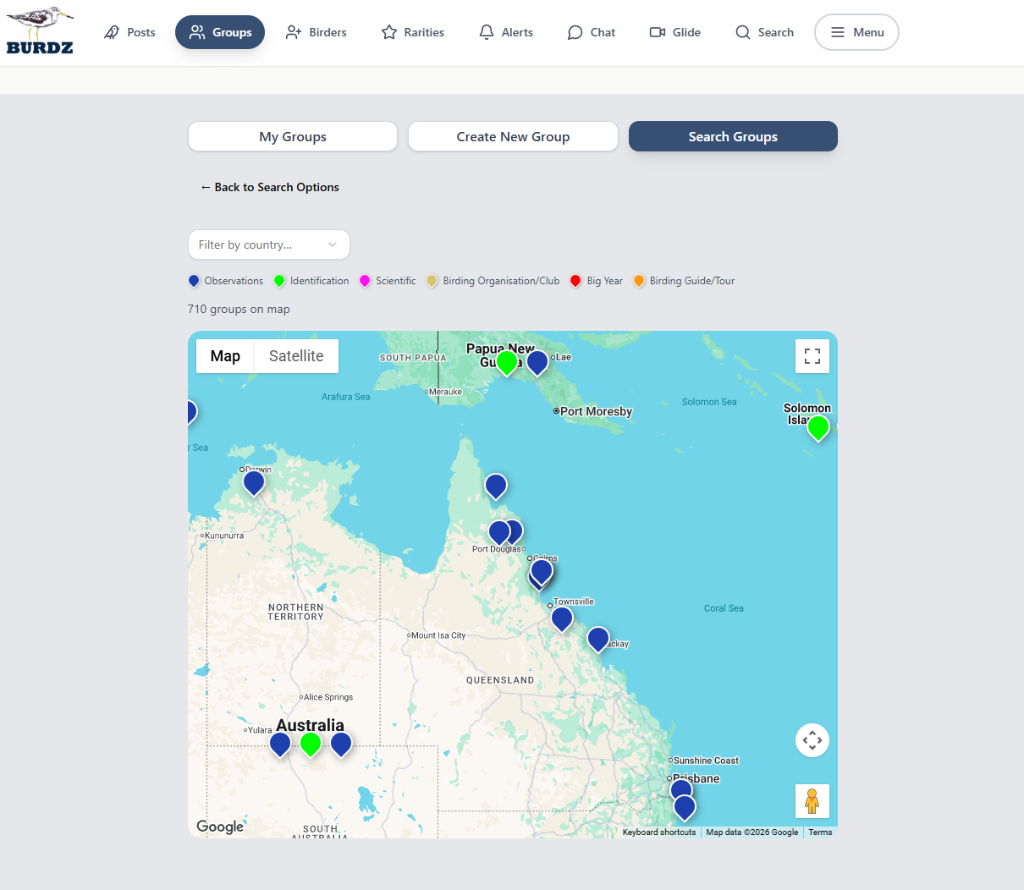
Task: Open the Chat bubble item
Action: [x=592, y=32]
